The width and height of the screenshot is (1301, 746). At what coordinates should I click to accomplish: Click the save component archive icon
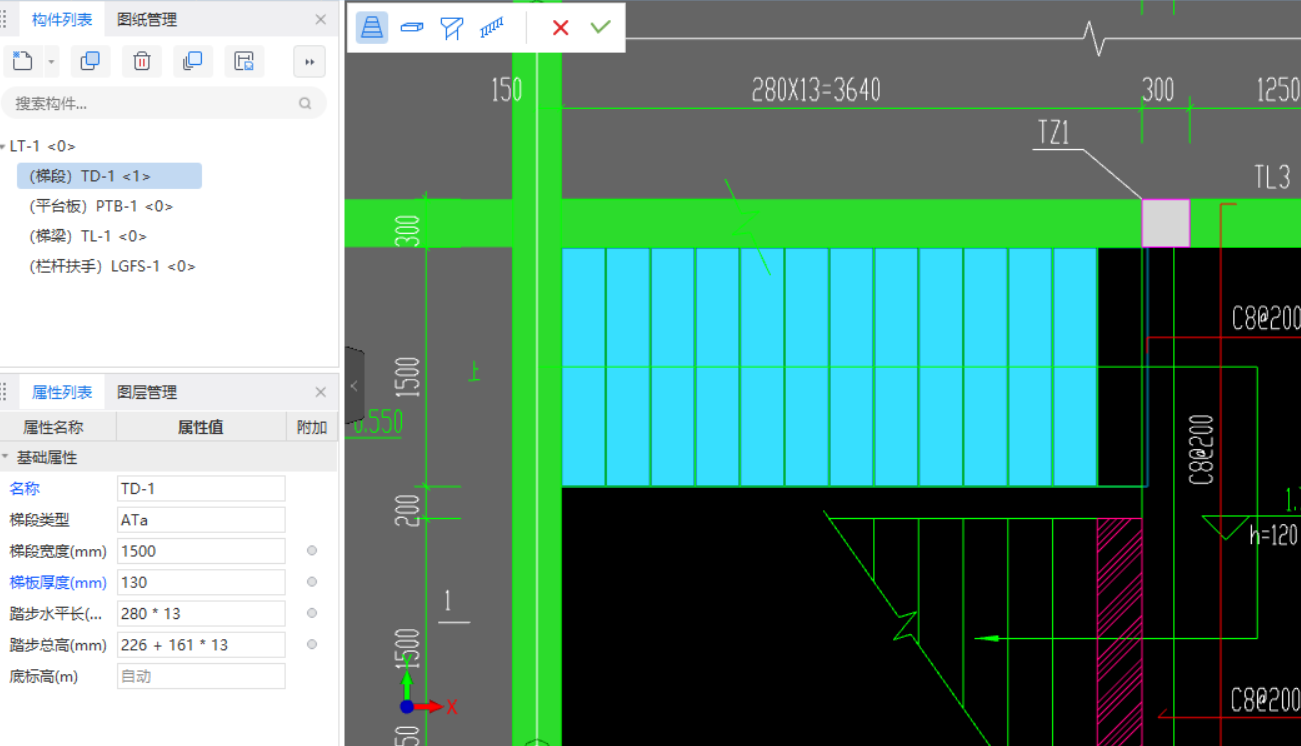tap(244, 62)
